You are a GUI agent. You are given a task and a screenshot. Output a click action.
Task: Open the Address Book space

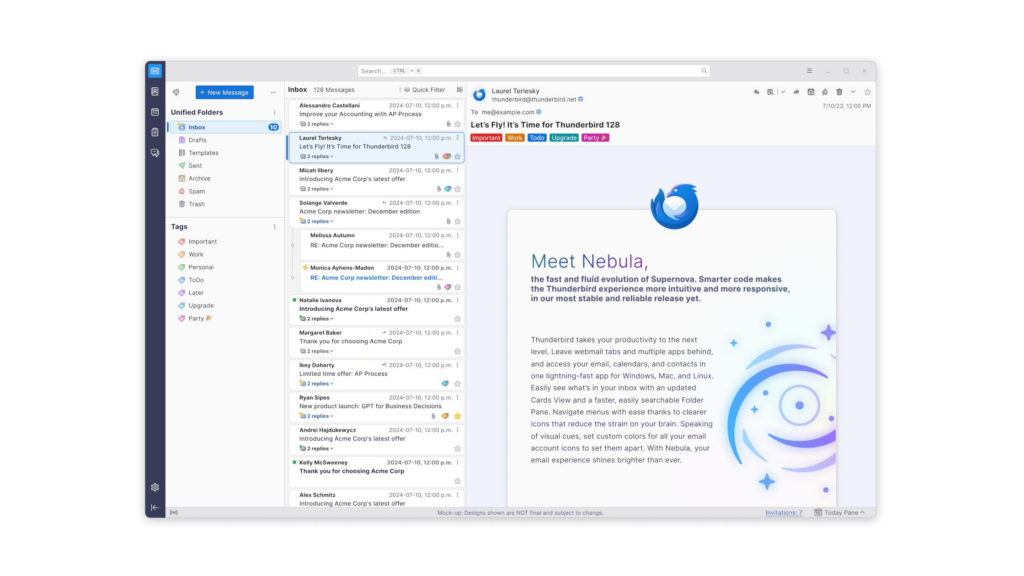coord(155,91)
